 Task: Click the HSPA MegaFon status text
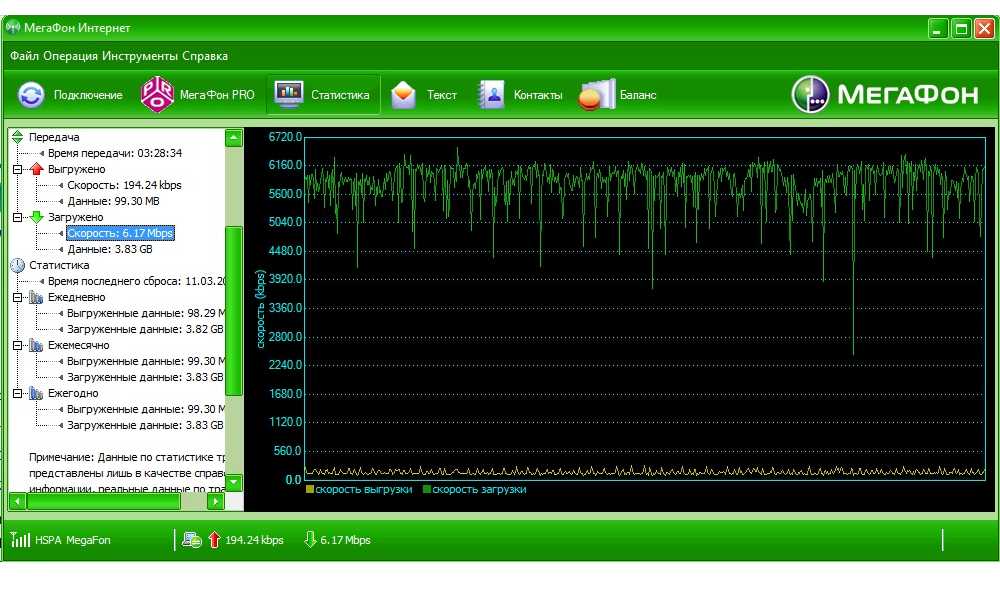[73, 540]
